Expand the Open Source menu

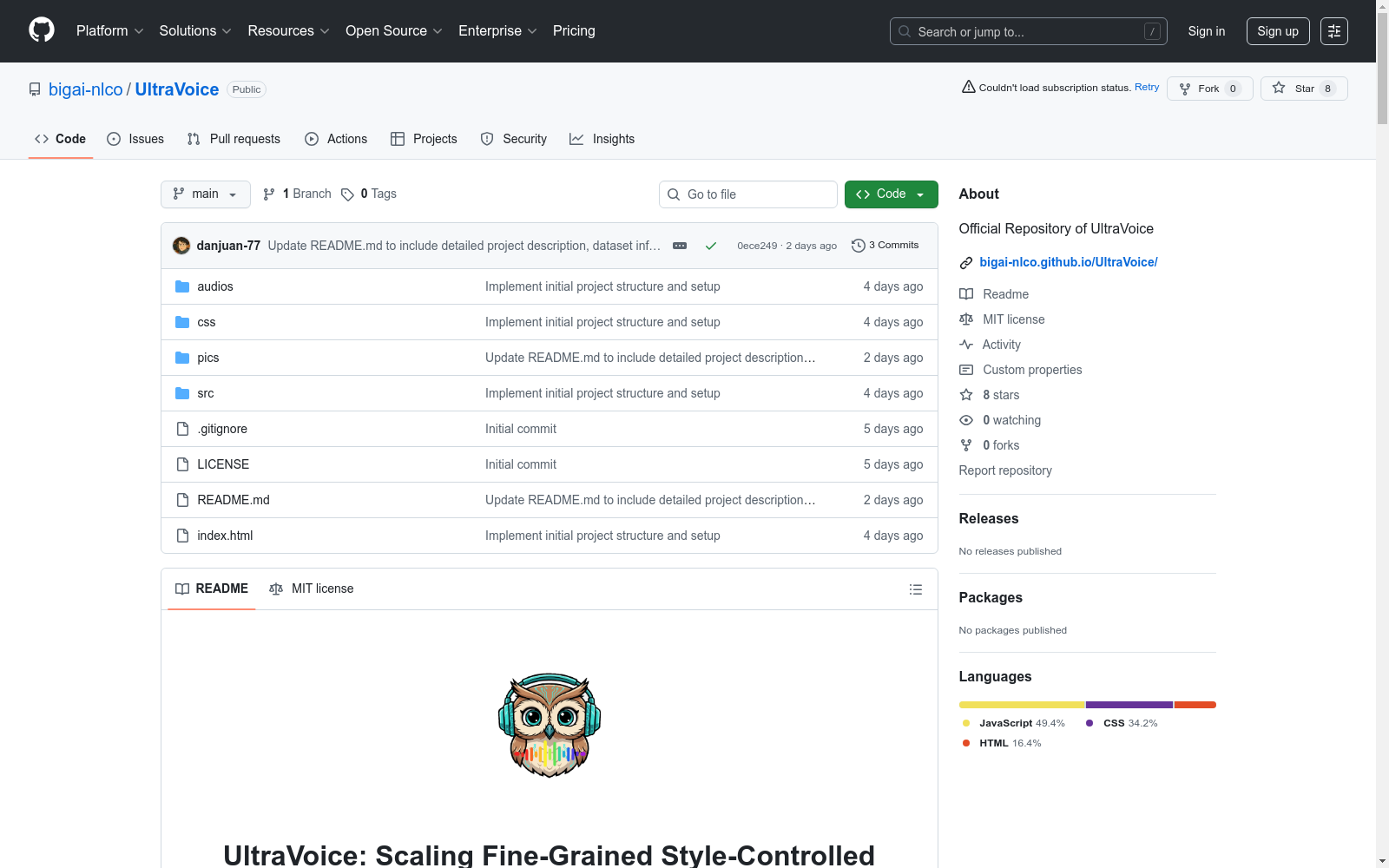(x=394, y=31)
